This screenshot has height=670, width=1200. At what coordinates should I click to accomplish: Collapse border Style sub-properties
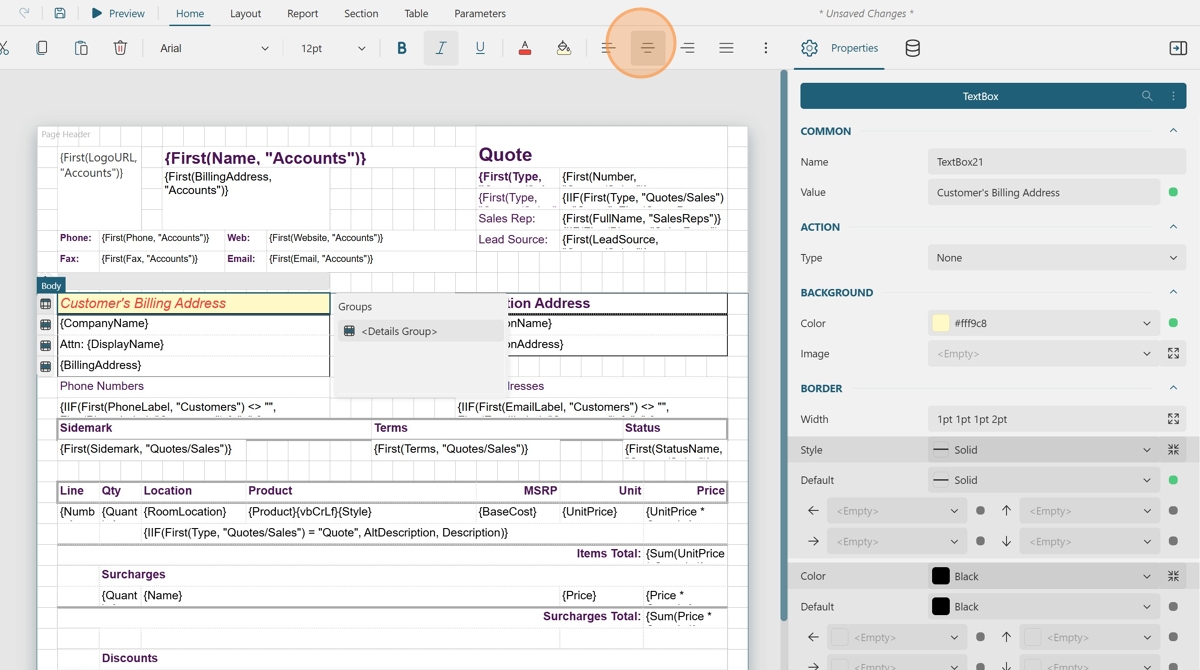point(1173,450)
